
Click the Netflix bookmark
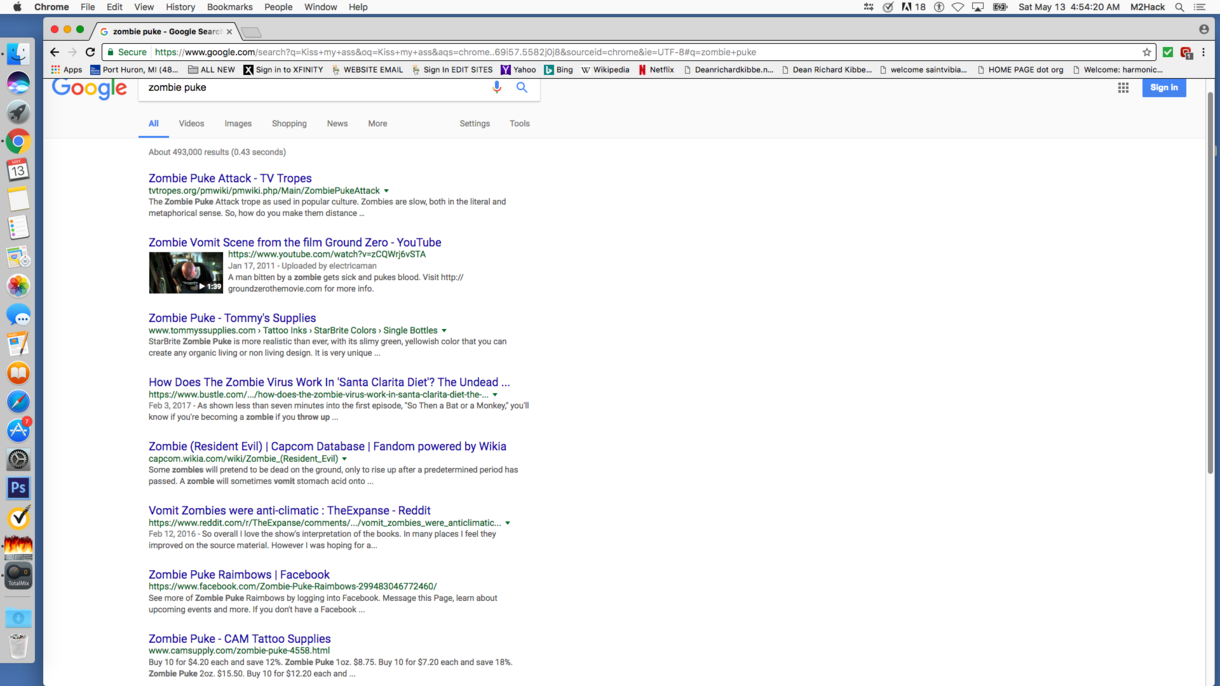click(656, 70)
